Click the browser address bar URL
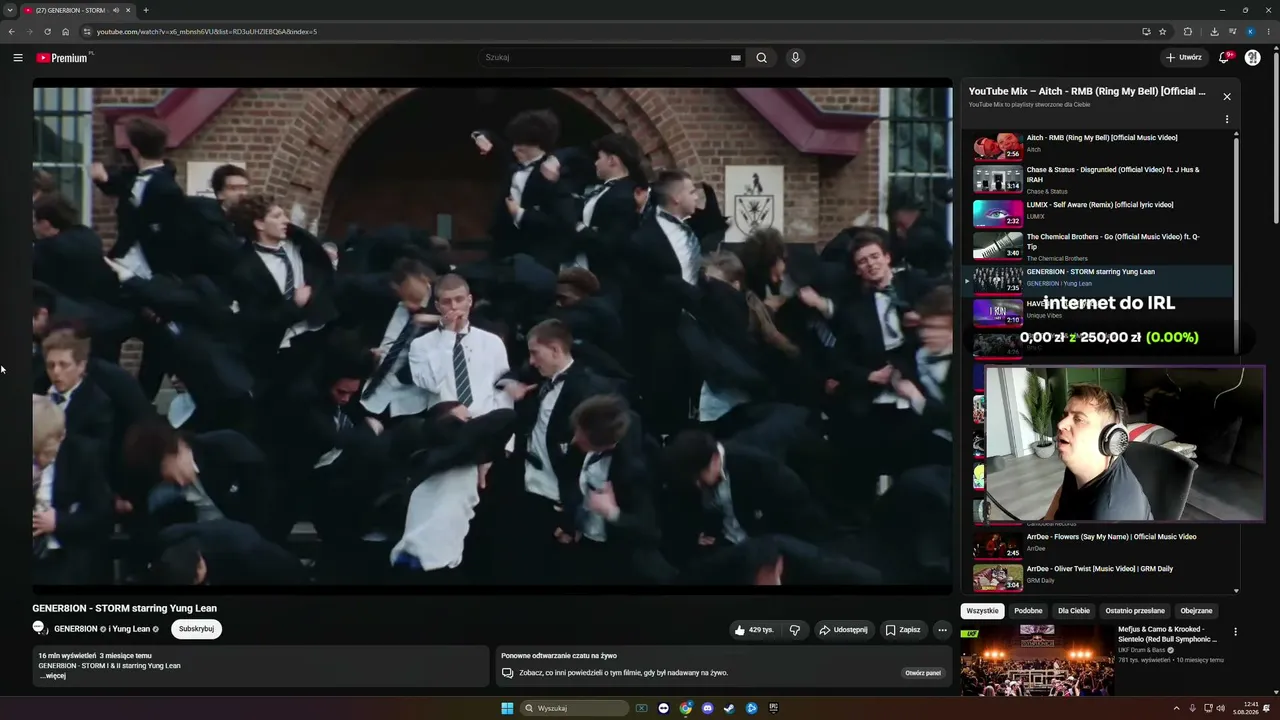The image size is (1280, 720). (207, 31)
